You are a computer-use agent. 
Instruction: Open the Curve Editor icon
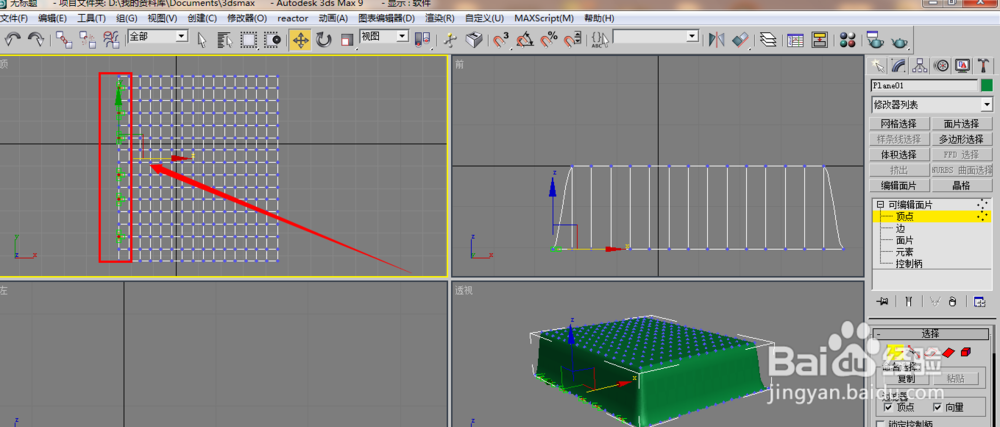pos(795,40)
